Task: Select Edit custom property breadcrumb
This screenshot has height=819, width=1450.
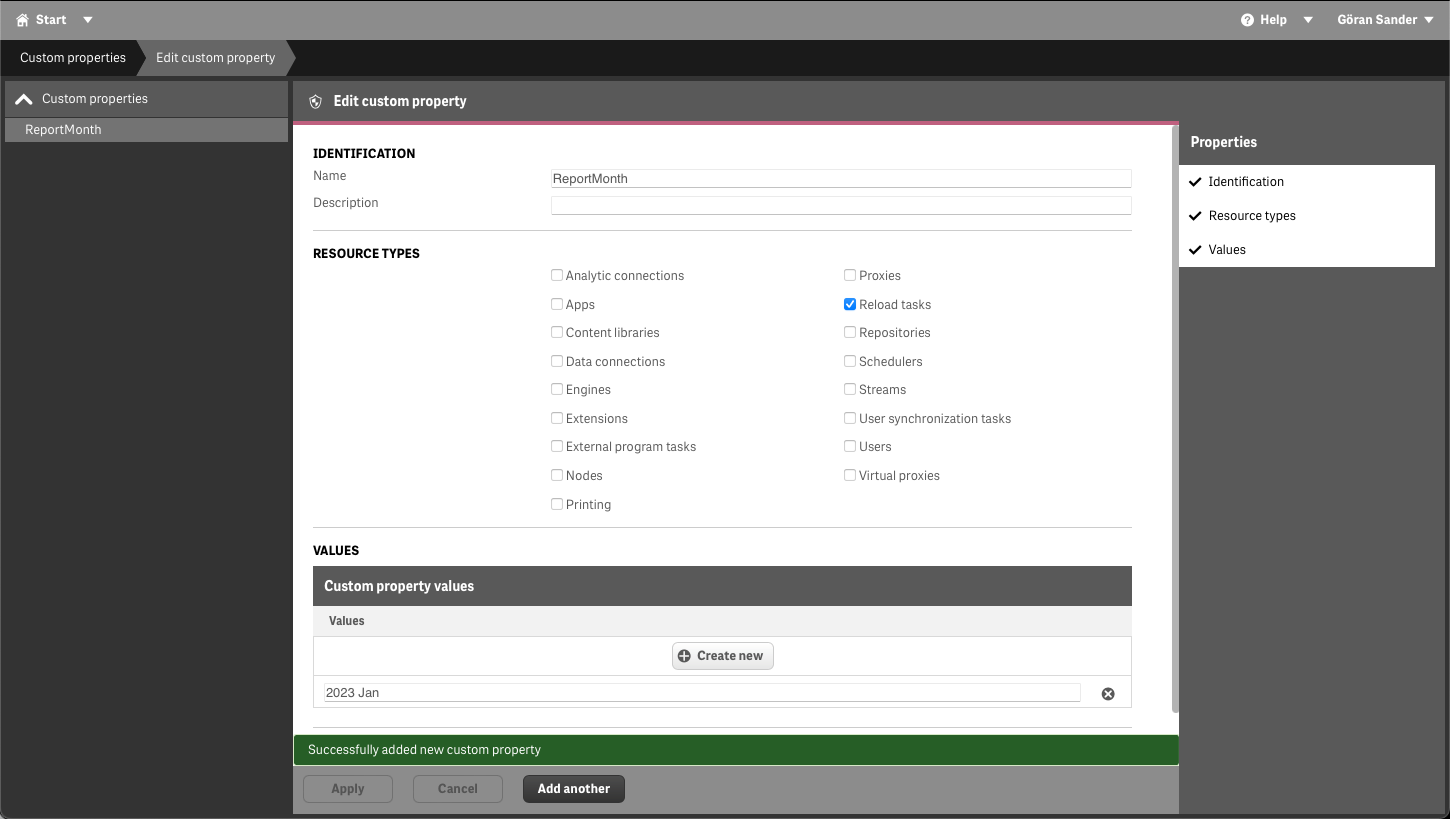Action: click(x=215, y=58)
